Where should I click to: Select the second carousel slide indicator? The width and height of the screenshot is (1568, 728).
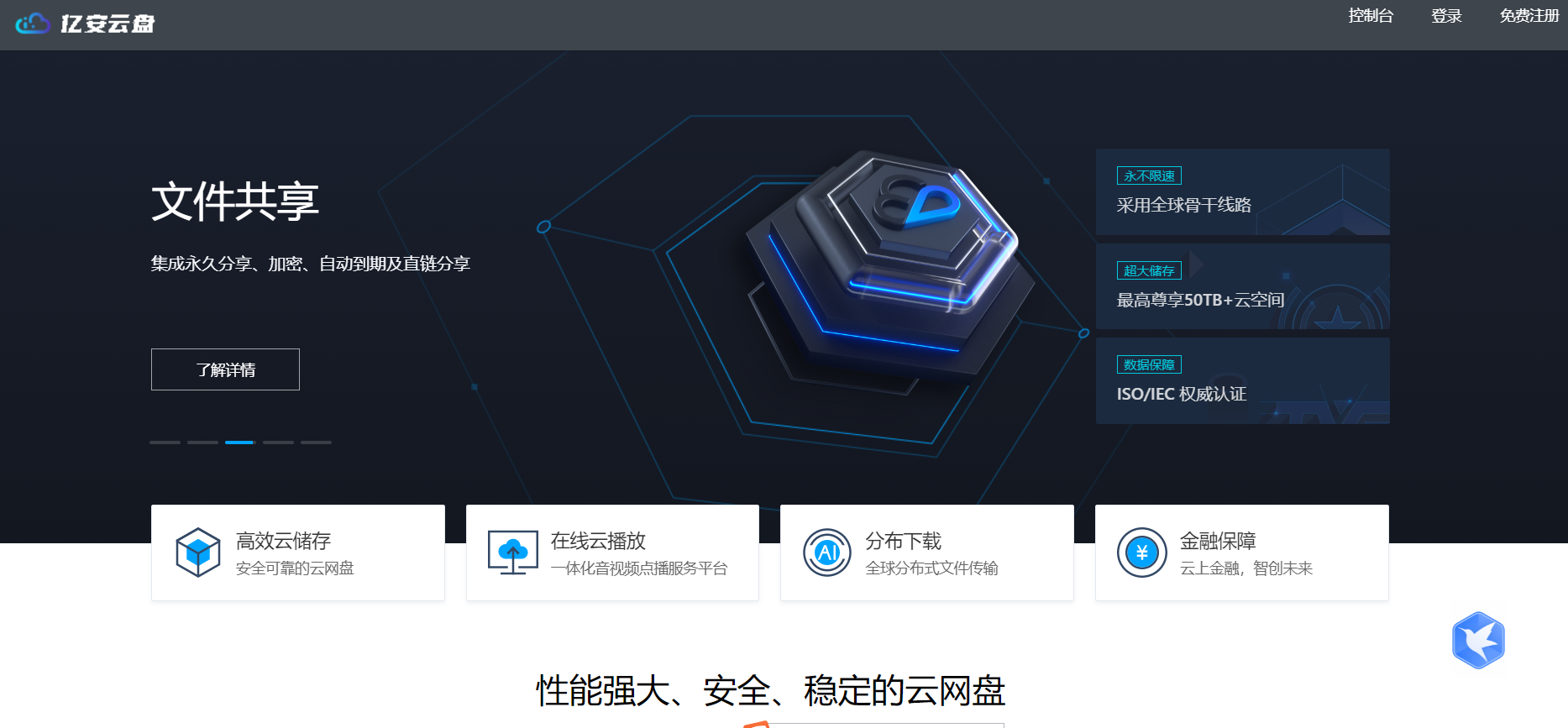(202, 443)
